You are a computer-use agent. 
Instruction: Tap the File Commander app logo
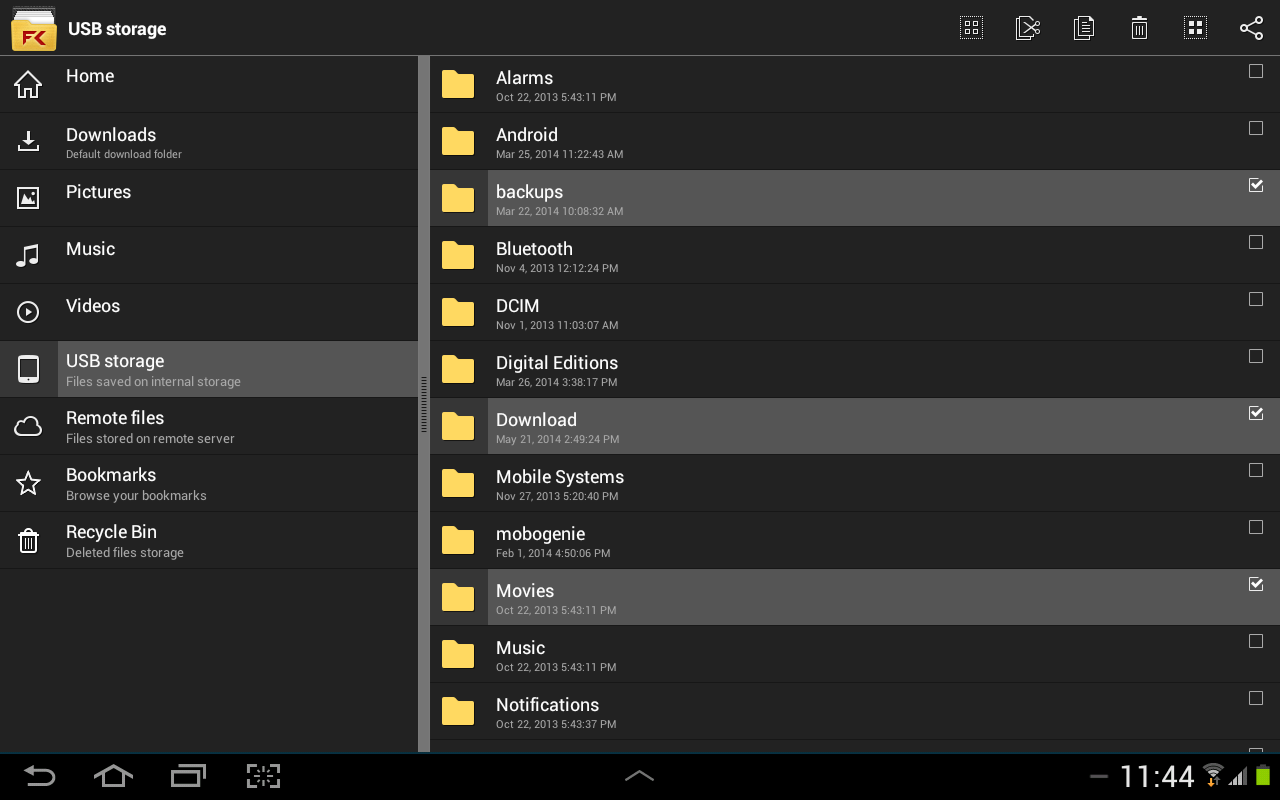[33, 29]
